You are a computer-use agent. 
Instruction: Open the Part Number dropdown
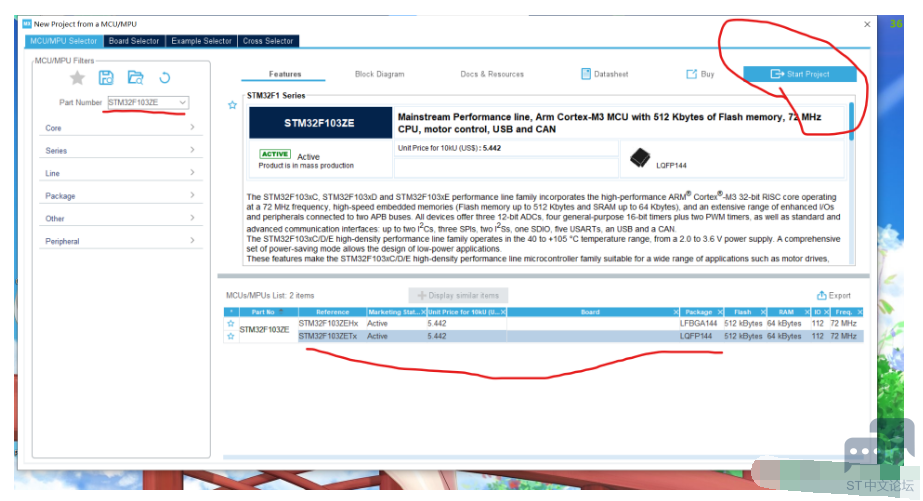coord(182,102)
